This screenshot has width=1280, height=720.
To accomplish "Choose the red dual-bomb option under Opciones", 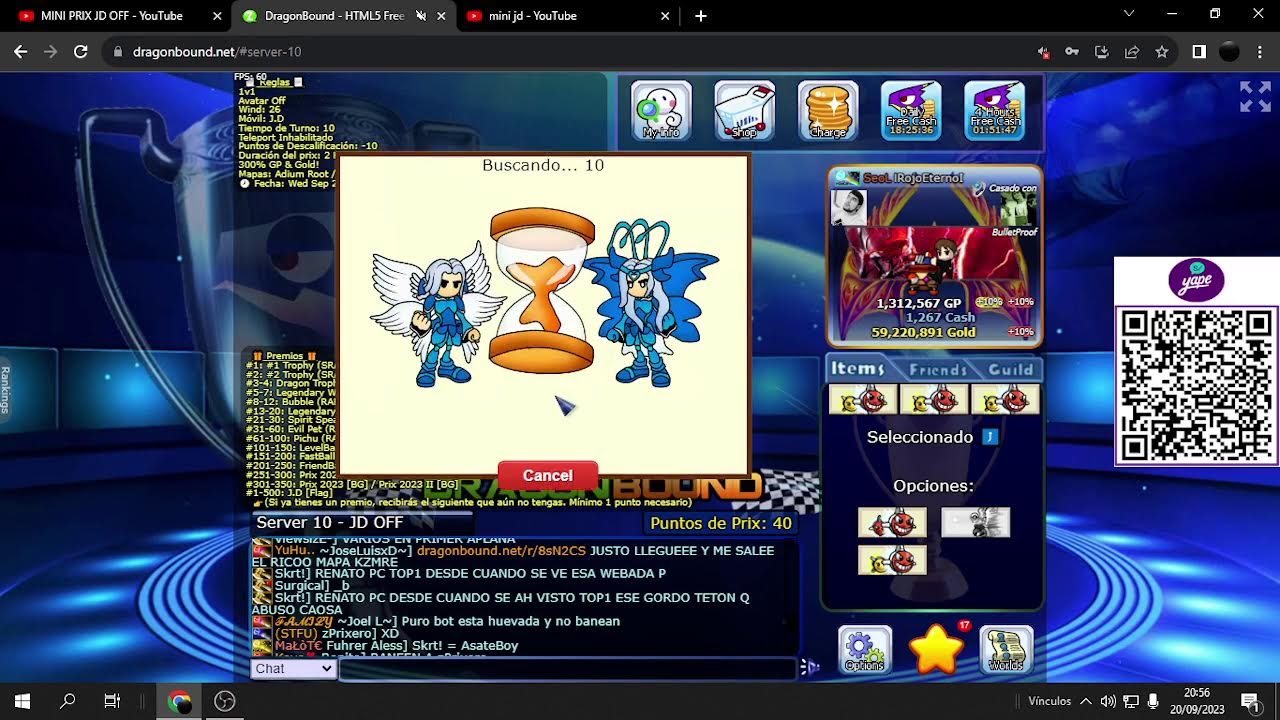I will (892, 522).
